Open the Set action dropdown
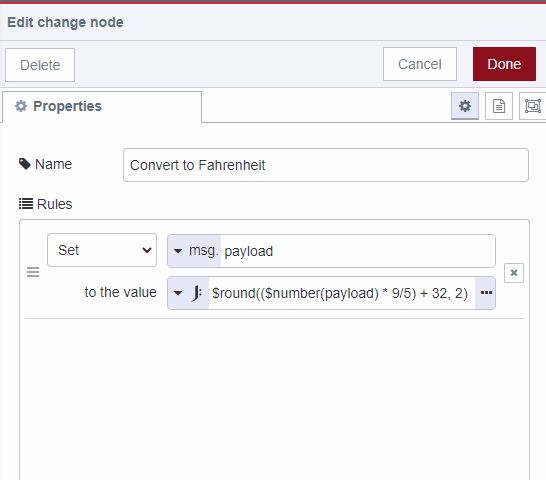Screen dimensions: 546x480 pos(102,250)
